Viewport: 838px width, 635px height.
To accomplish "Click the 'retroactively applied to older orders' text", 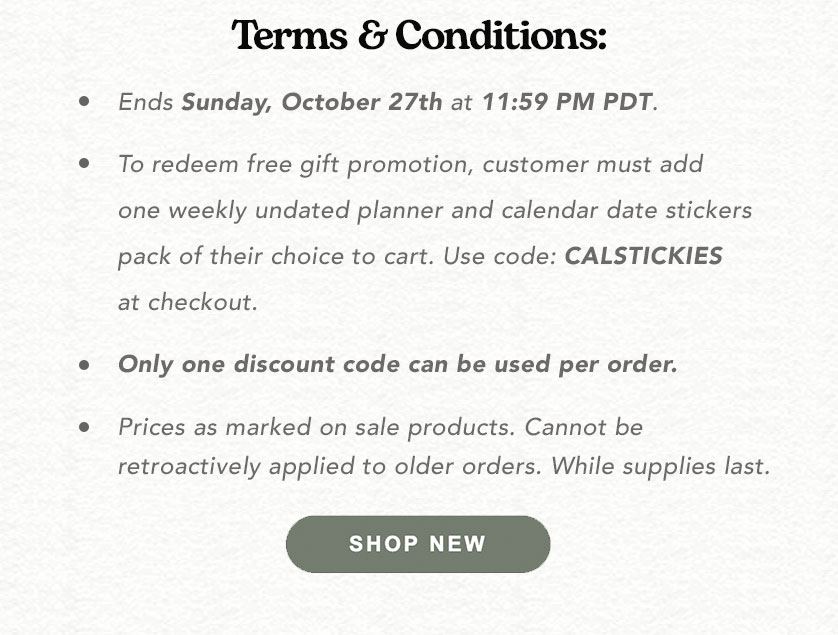I will tap(330, 467).
